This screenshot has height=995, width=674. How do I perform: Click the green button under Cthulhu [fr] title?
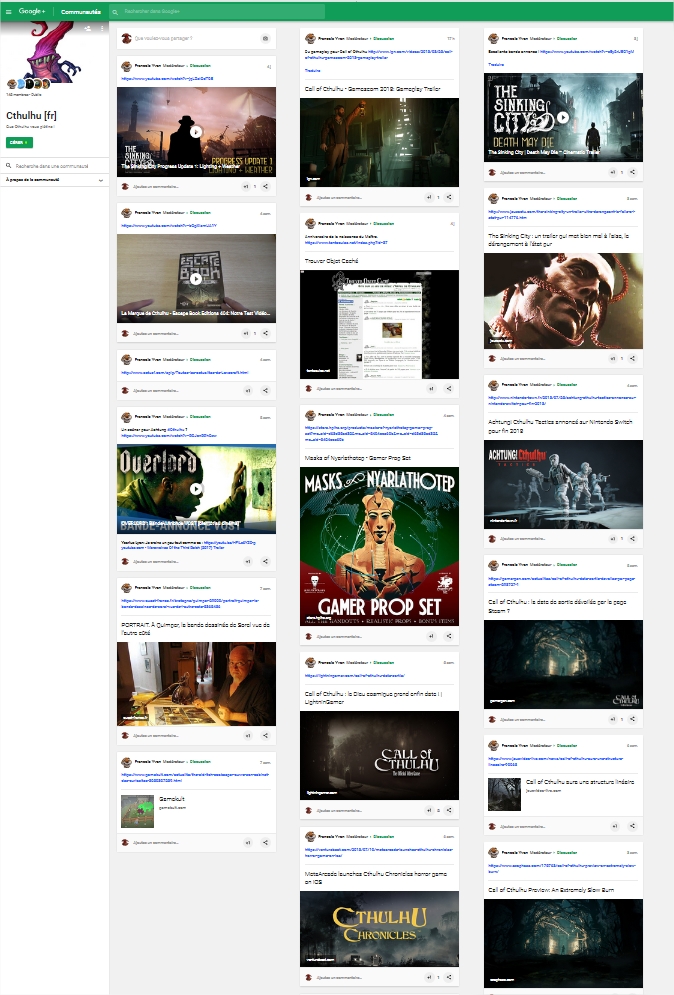19,142
